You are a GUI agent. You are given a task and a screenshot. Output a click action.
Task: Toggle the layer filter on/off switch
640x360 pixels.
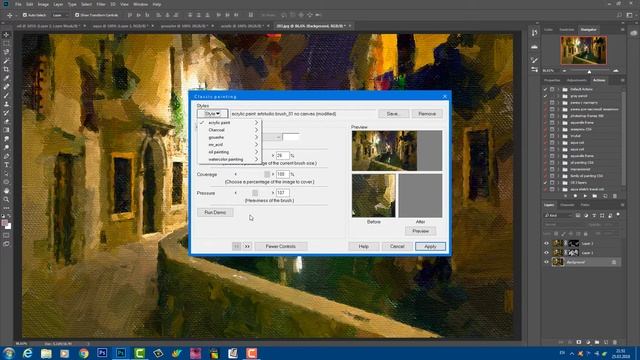[618, 215]
